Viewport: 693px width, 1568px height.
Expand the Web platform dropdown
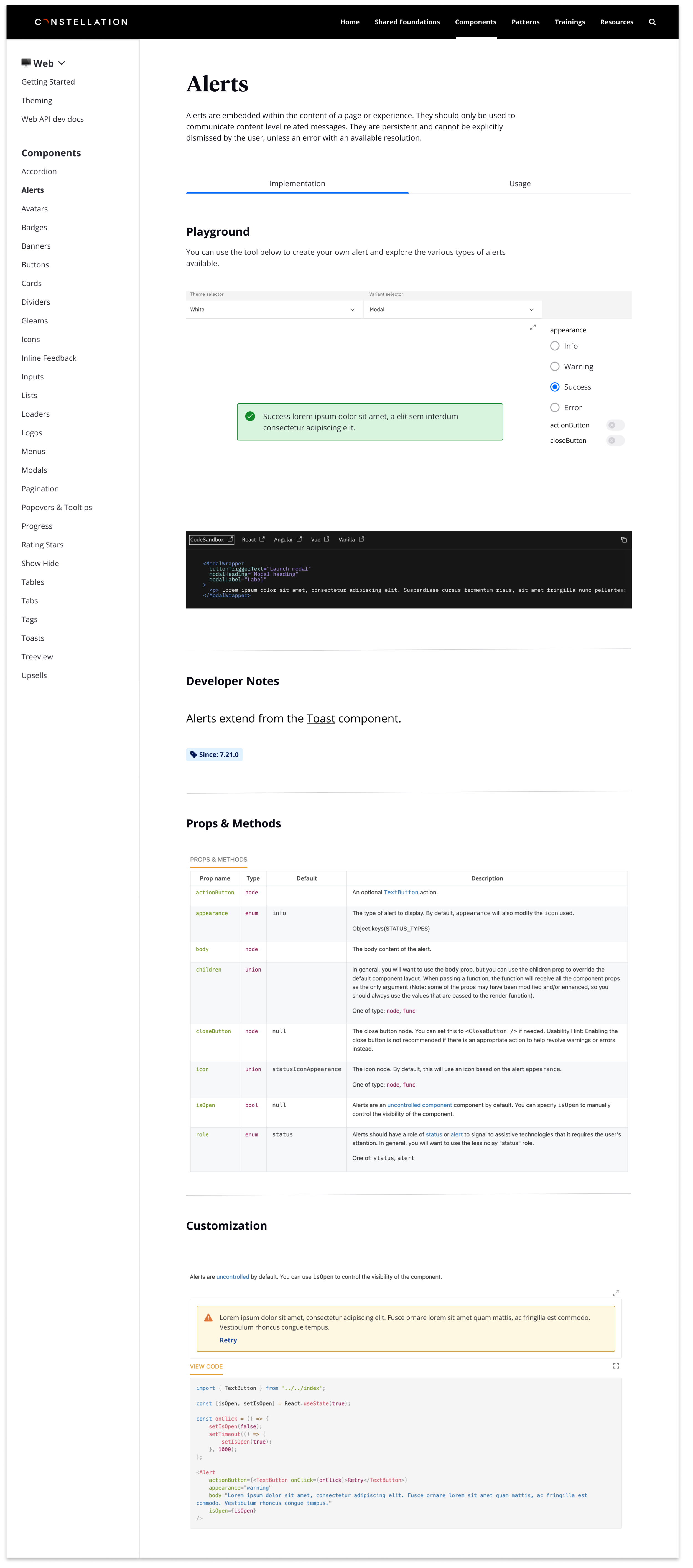pyautogui.click(x=43, y=63)
